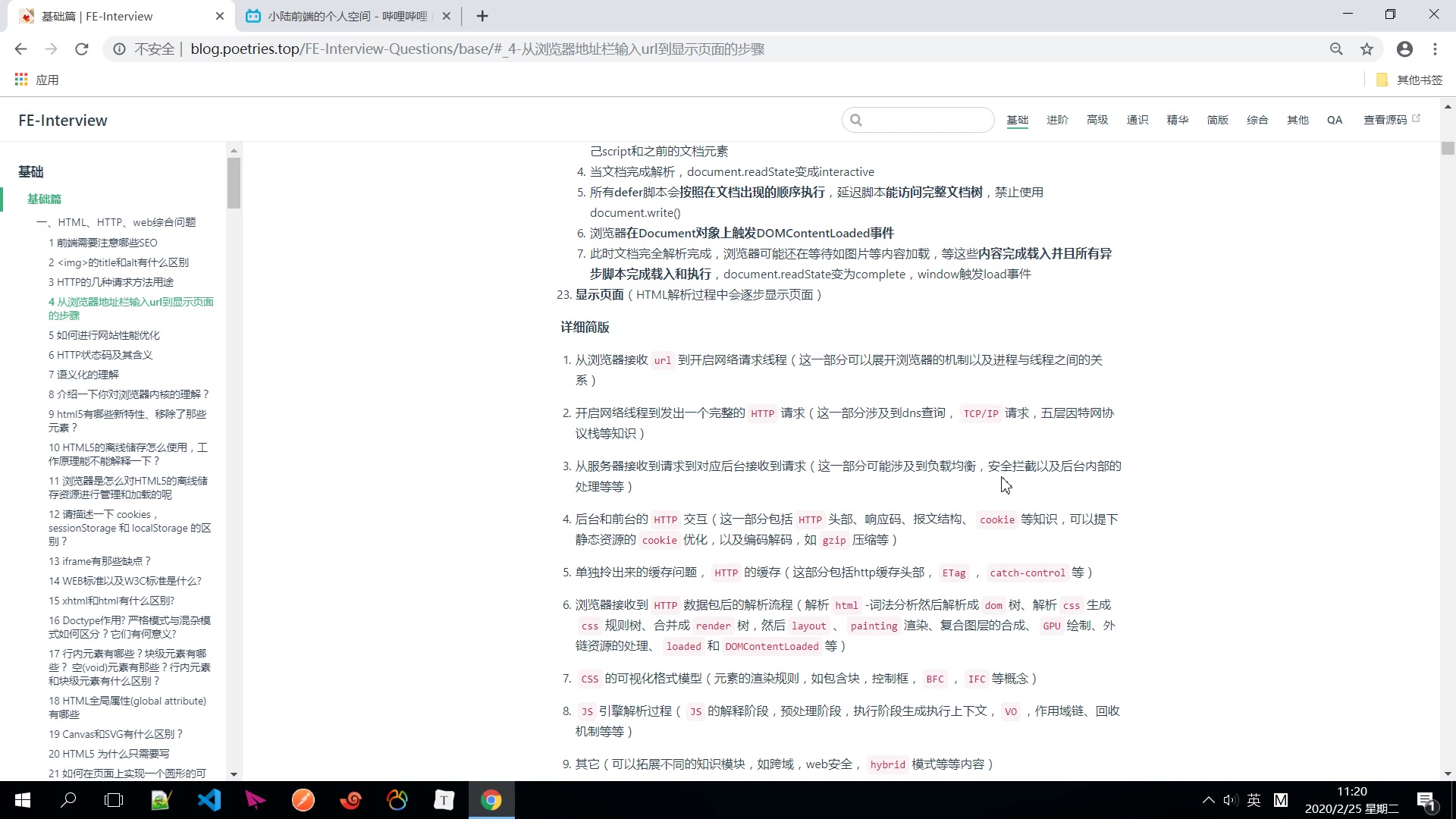Screen dimensions: 1456x819
Task: Open sidebar item 6 HTTP状态码及其含义
Action: [x=101, y=355]
